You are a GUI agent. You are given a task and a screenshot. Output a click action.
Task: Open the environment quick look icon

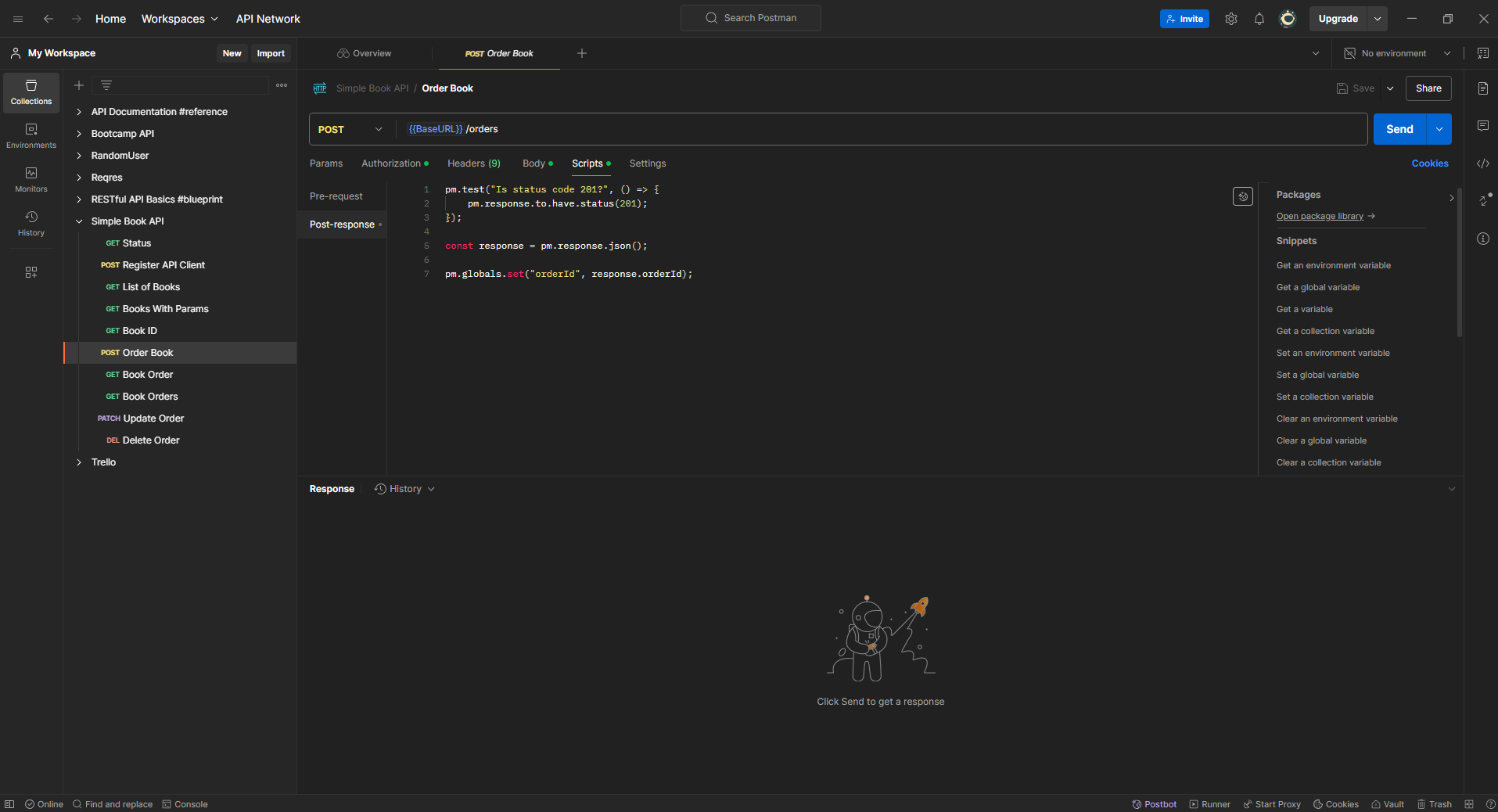pyautogui.click(x=1483, y=53)
